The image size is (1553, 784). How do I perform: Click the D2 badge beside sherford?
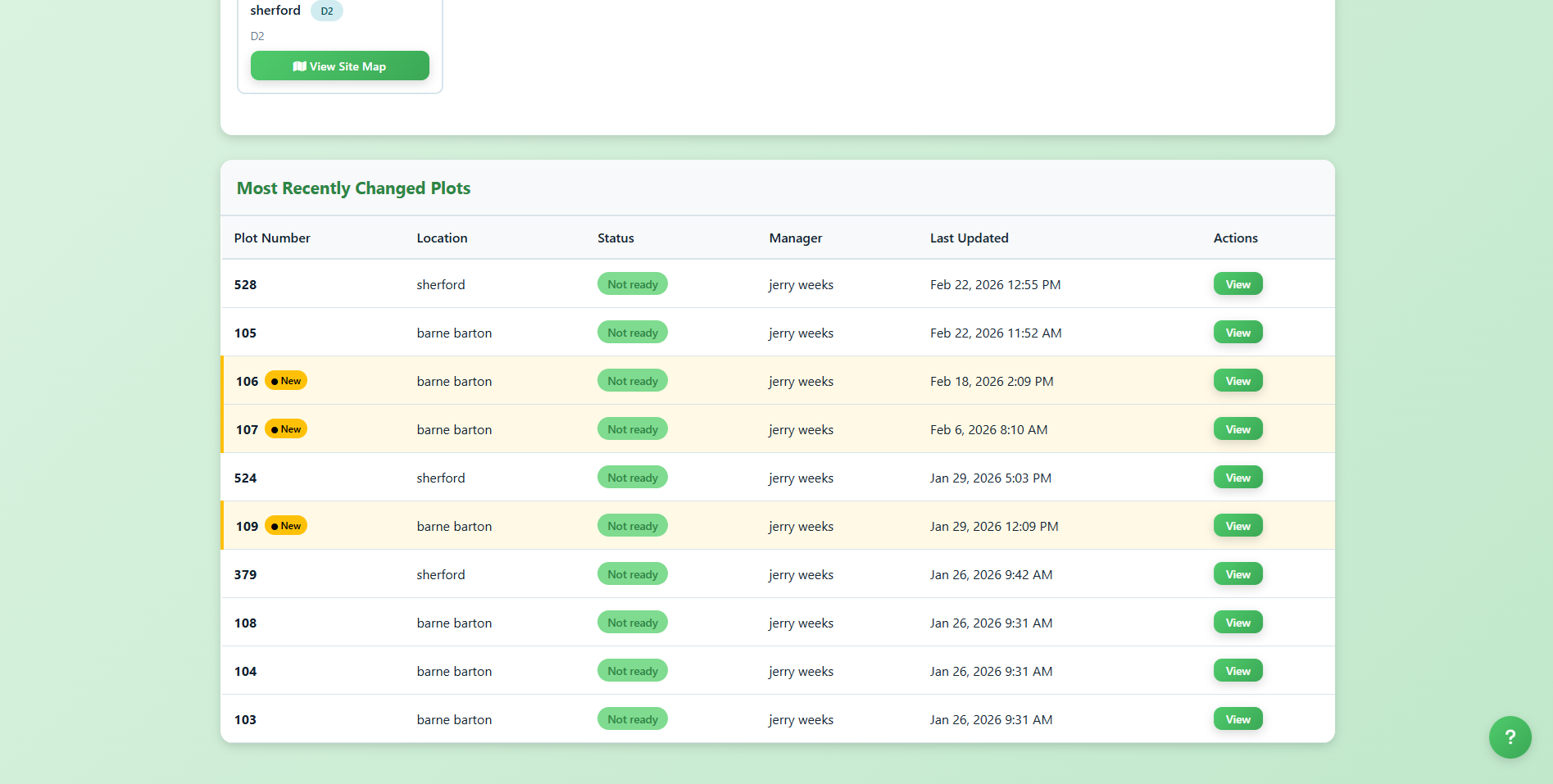tap(327, 11)
